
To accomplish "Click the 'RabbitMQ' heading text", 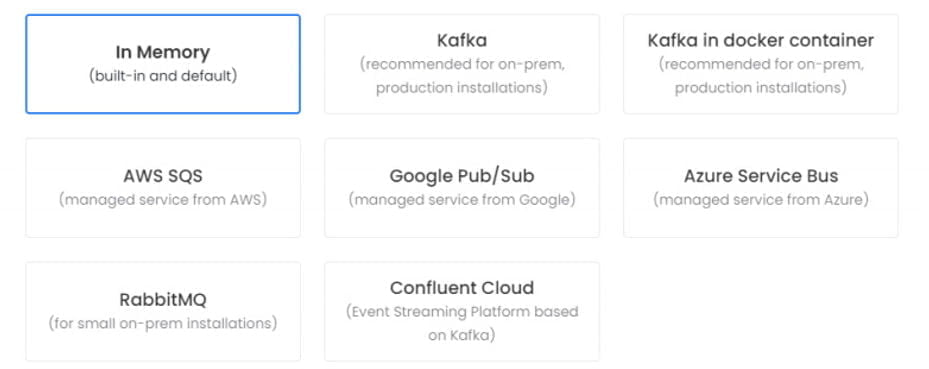I will (163, 300).
